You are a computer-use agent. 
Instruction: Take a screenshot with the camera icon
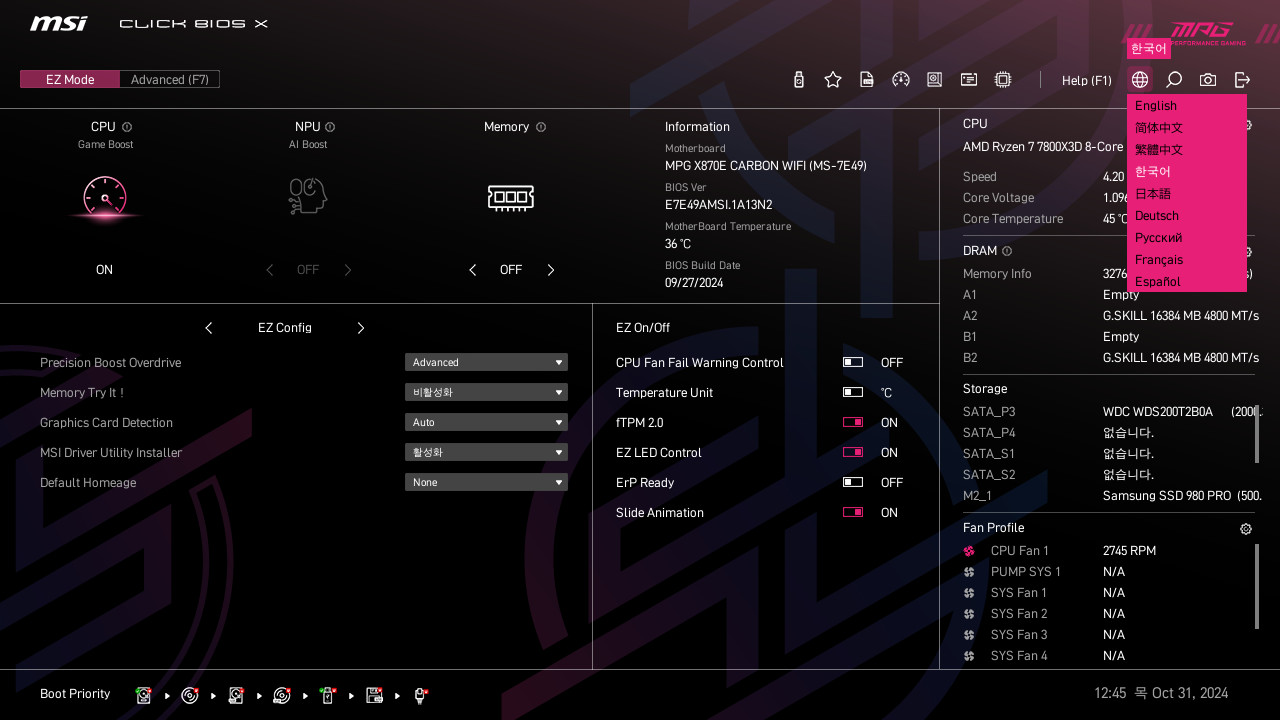click(1208, 80)
